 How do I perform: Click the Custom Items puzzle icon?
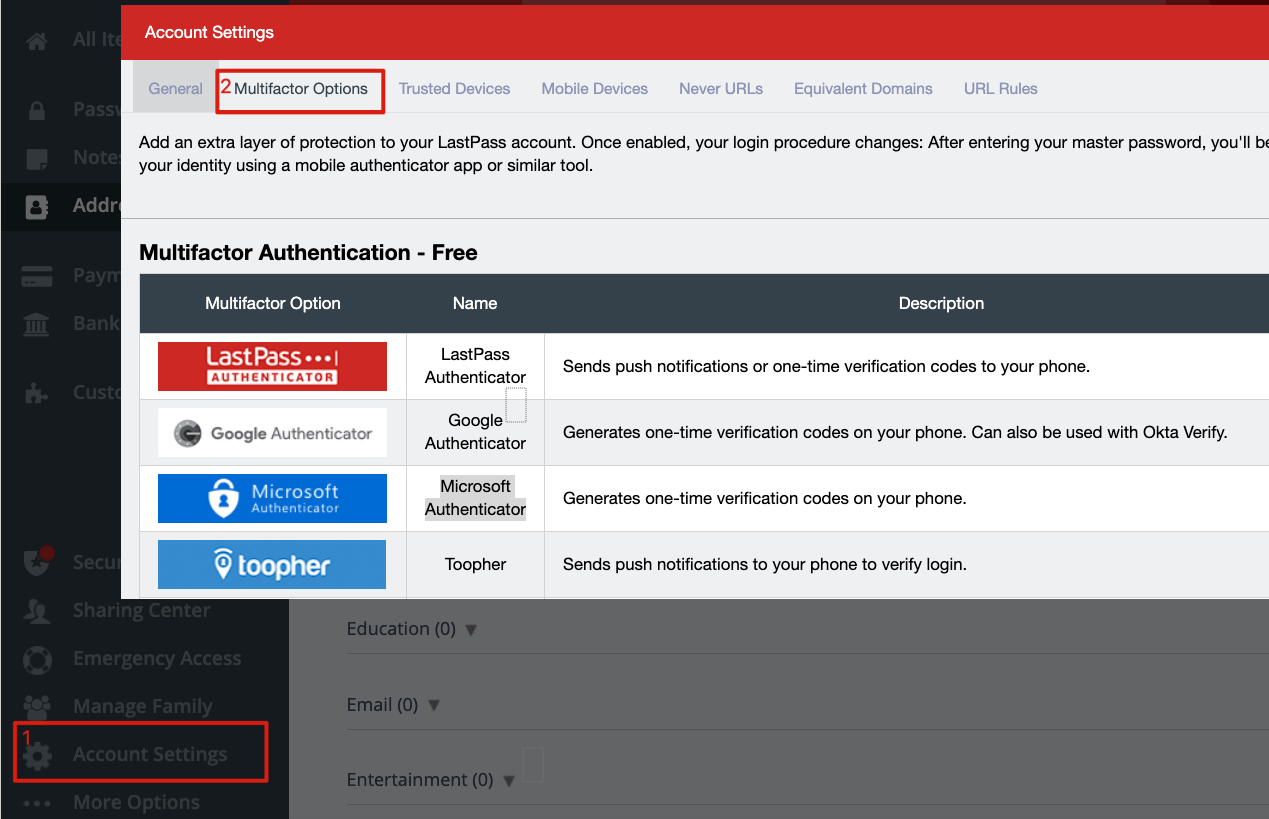point(37,393)
